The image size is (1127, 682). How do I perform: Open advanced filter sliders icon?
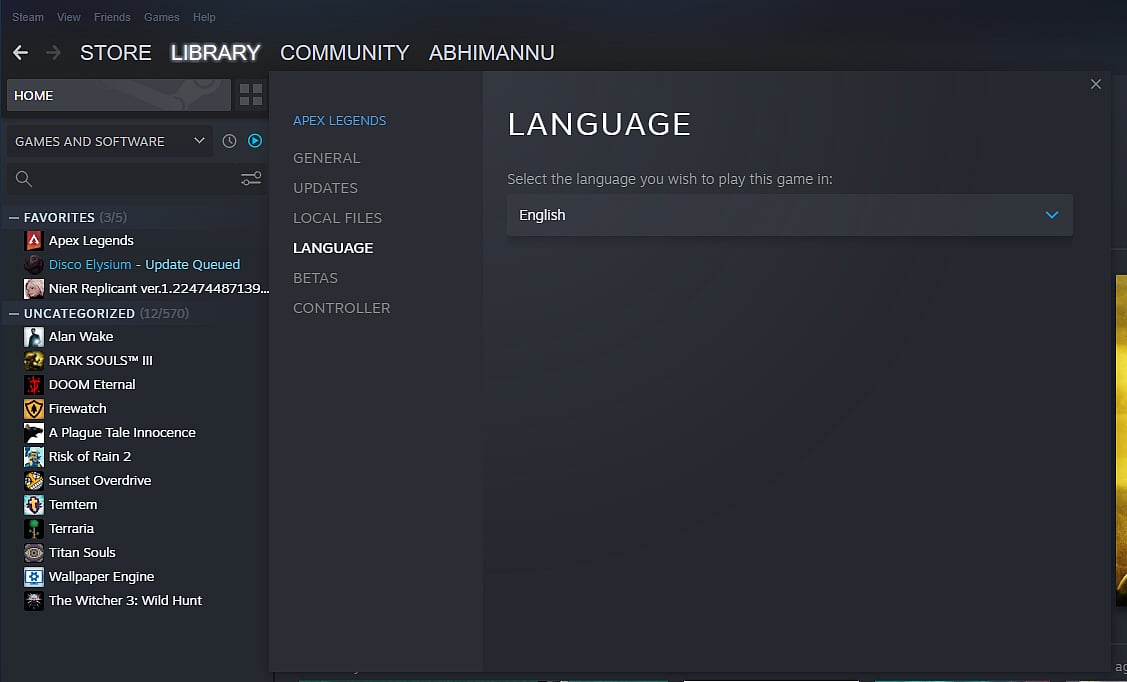pyautogui.click(x=251, y=178)
